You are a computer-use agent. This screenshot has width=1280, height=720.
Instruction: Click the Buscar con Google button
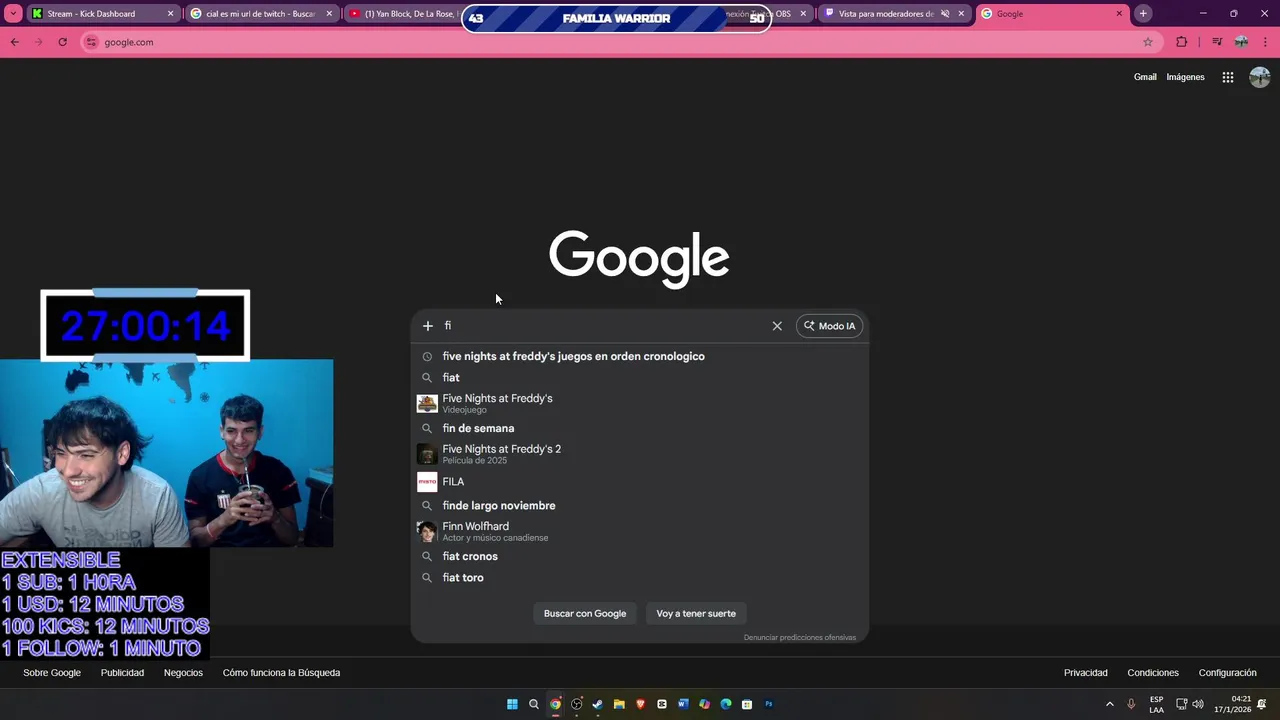click(585, 613)
